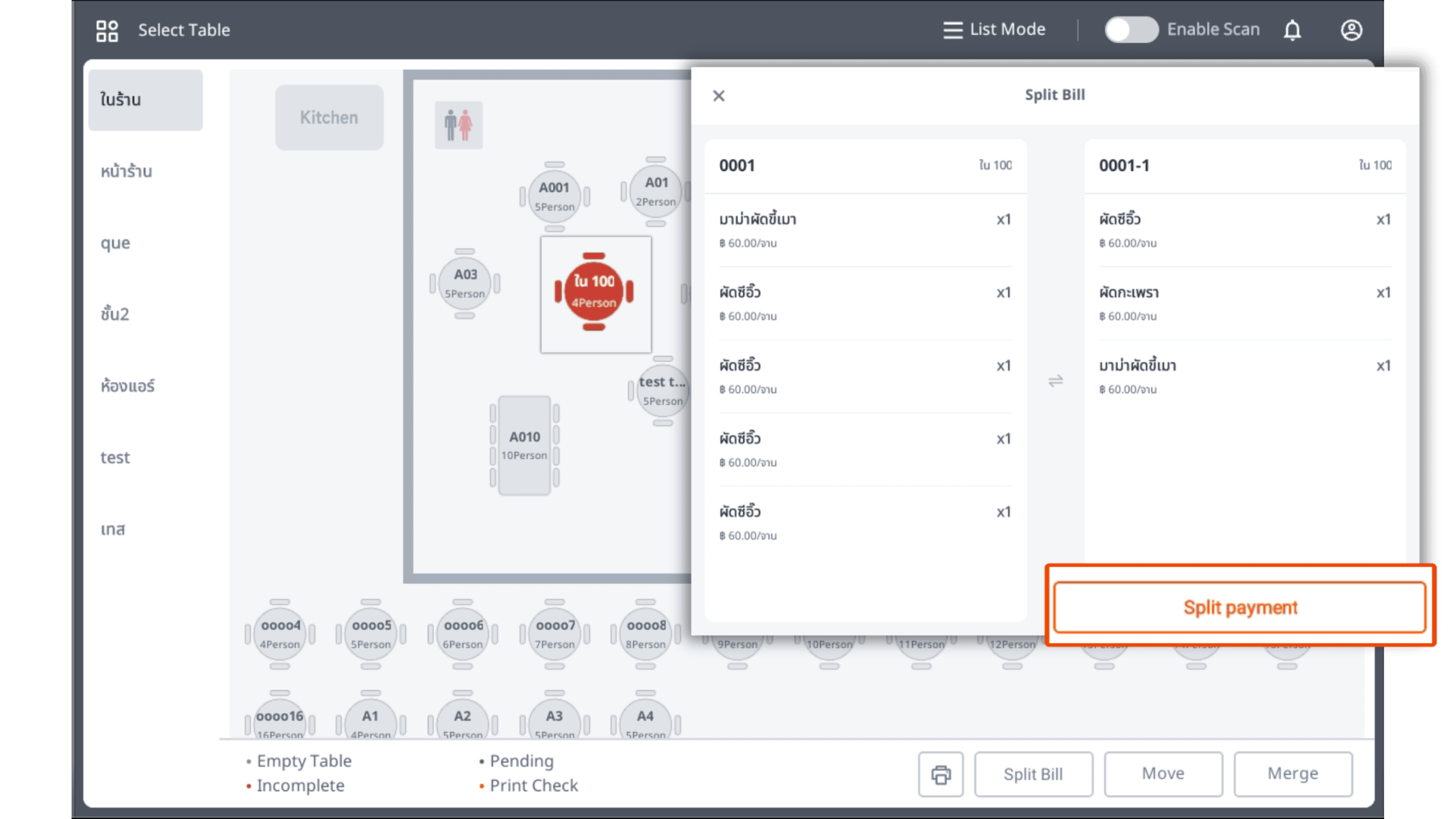Select the rectangular table A010

525,445
